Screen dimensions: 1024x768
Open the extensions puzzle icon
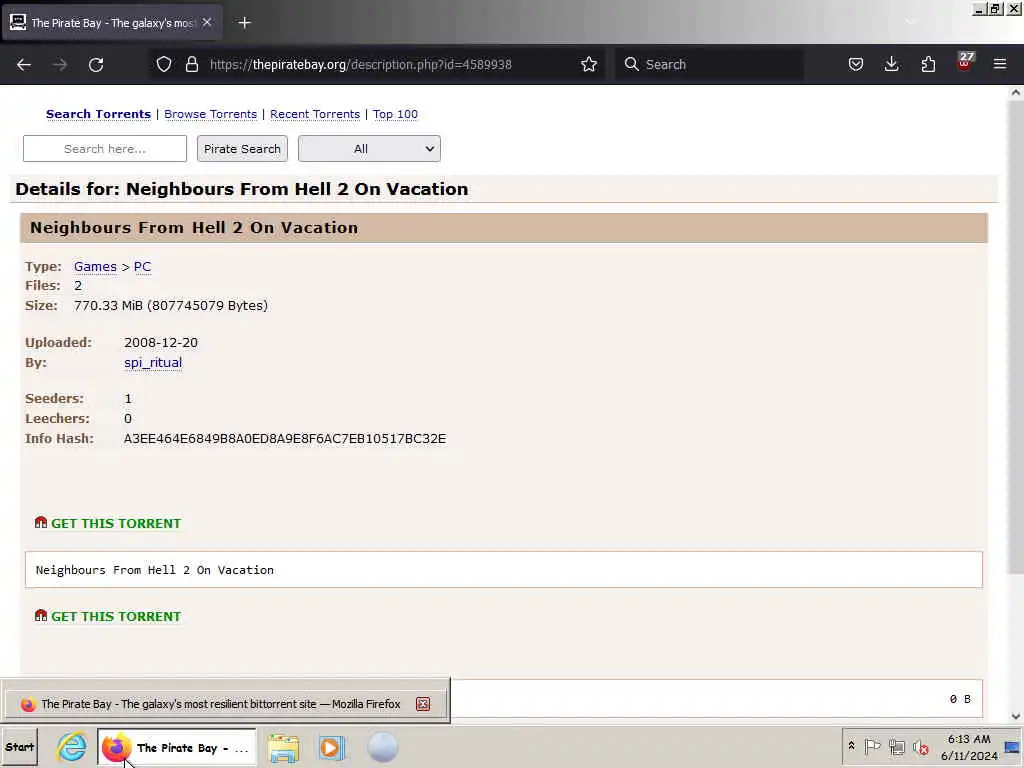coord(928,64)
